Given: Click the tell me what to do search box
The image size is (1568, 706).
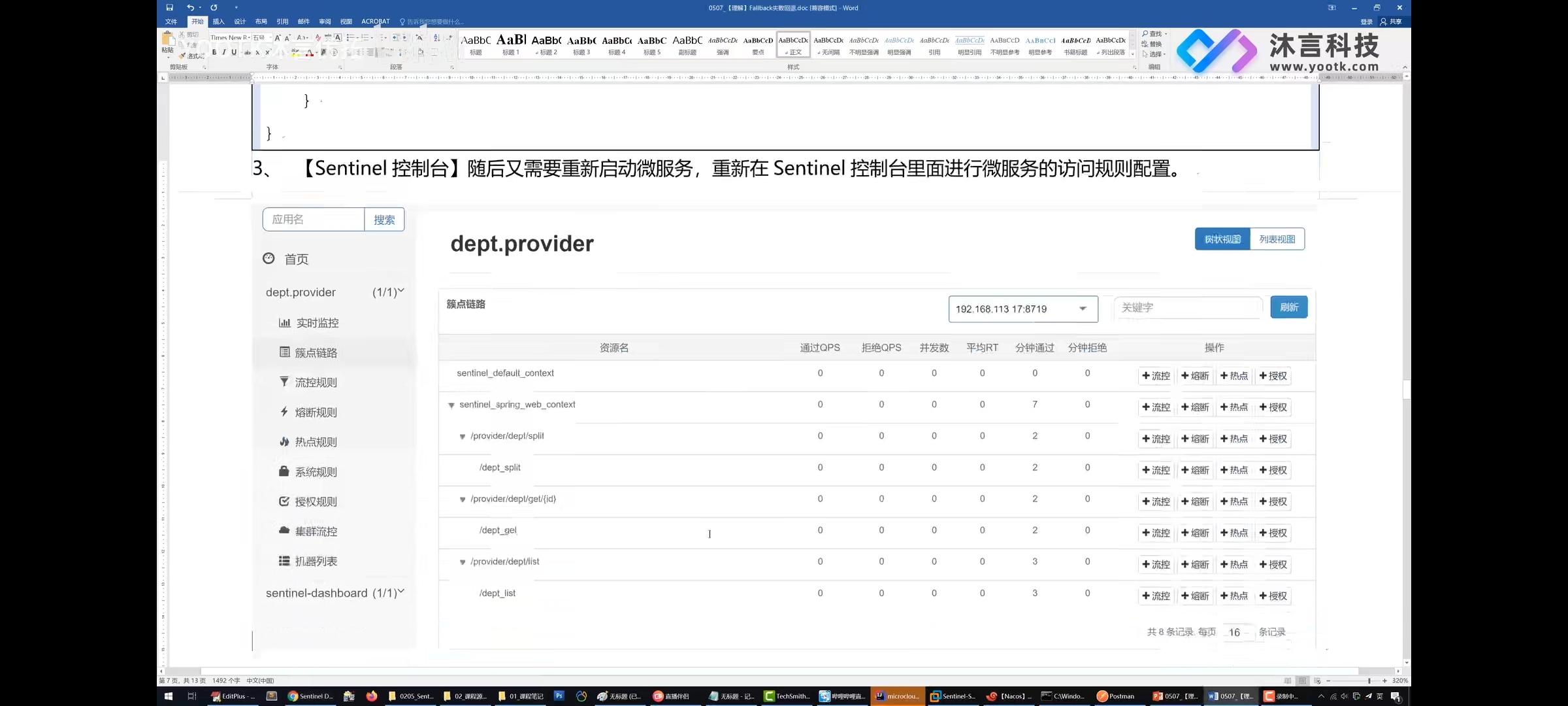Looking at the screenshot, I should point(432,22).
